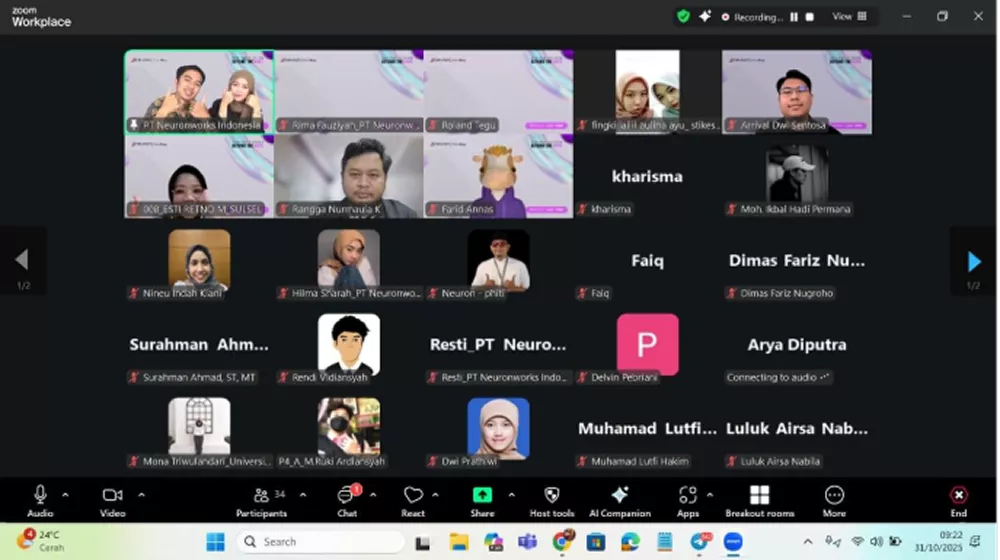Expand react options arrow

point(435,495)
